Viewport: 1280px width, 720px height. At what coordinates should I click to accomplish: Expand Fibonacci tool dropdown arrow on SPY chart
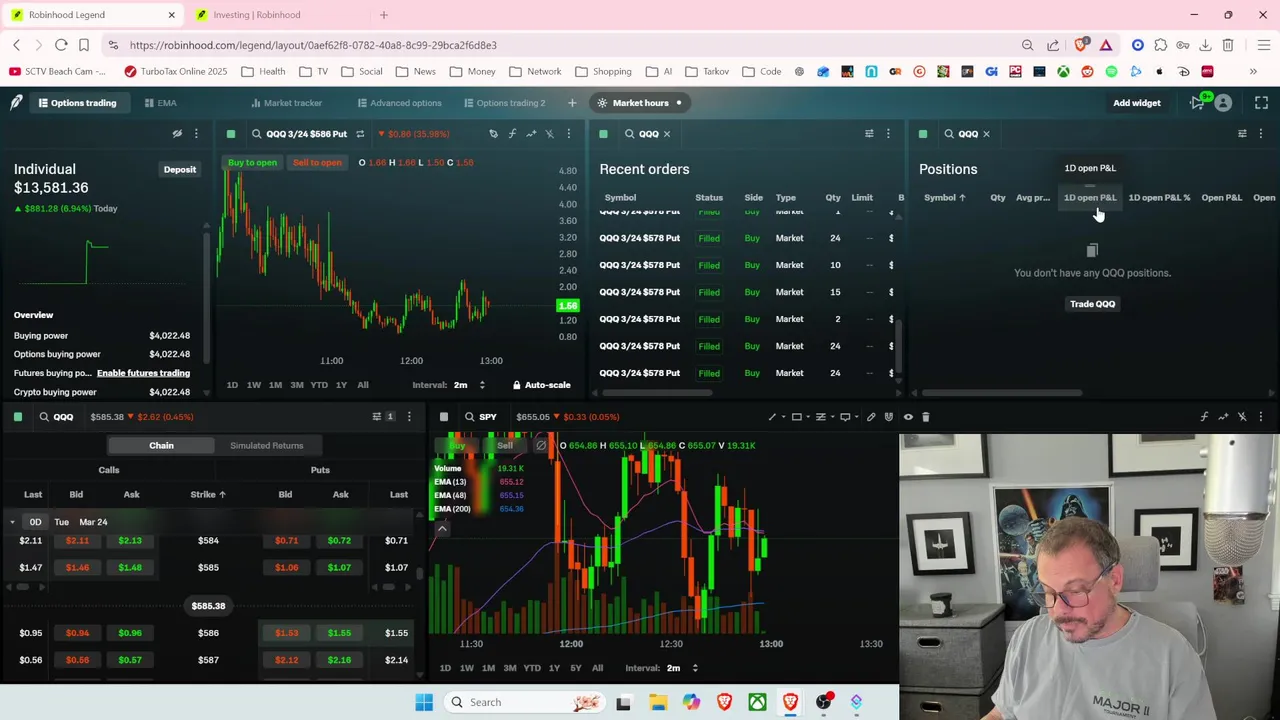[x=831, y=417]
